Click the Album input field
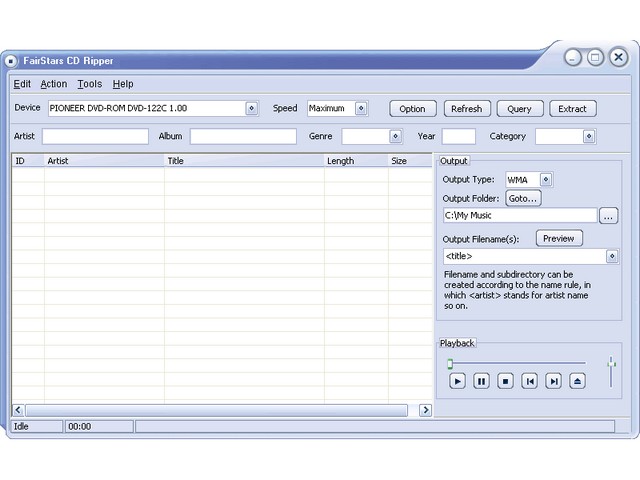 (243, 136)
